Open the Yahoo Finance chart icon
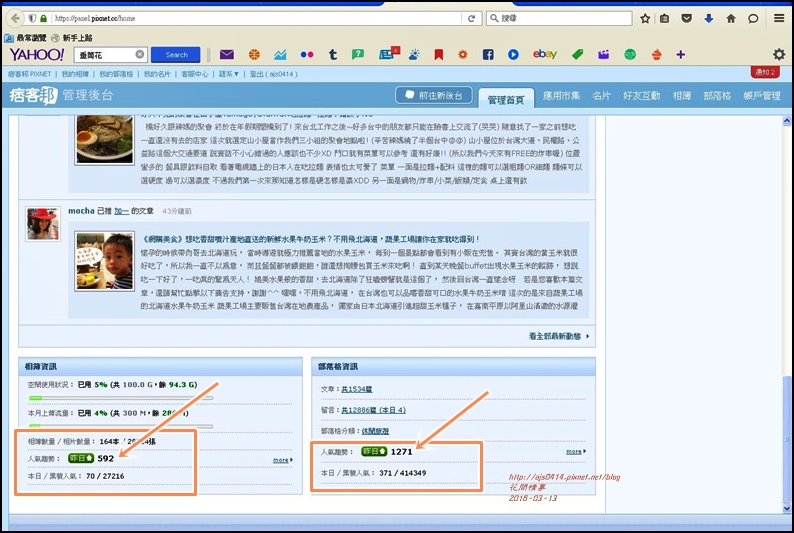 (280, 54)
